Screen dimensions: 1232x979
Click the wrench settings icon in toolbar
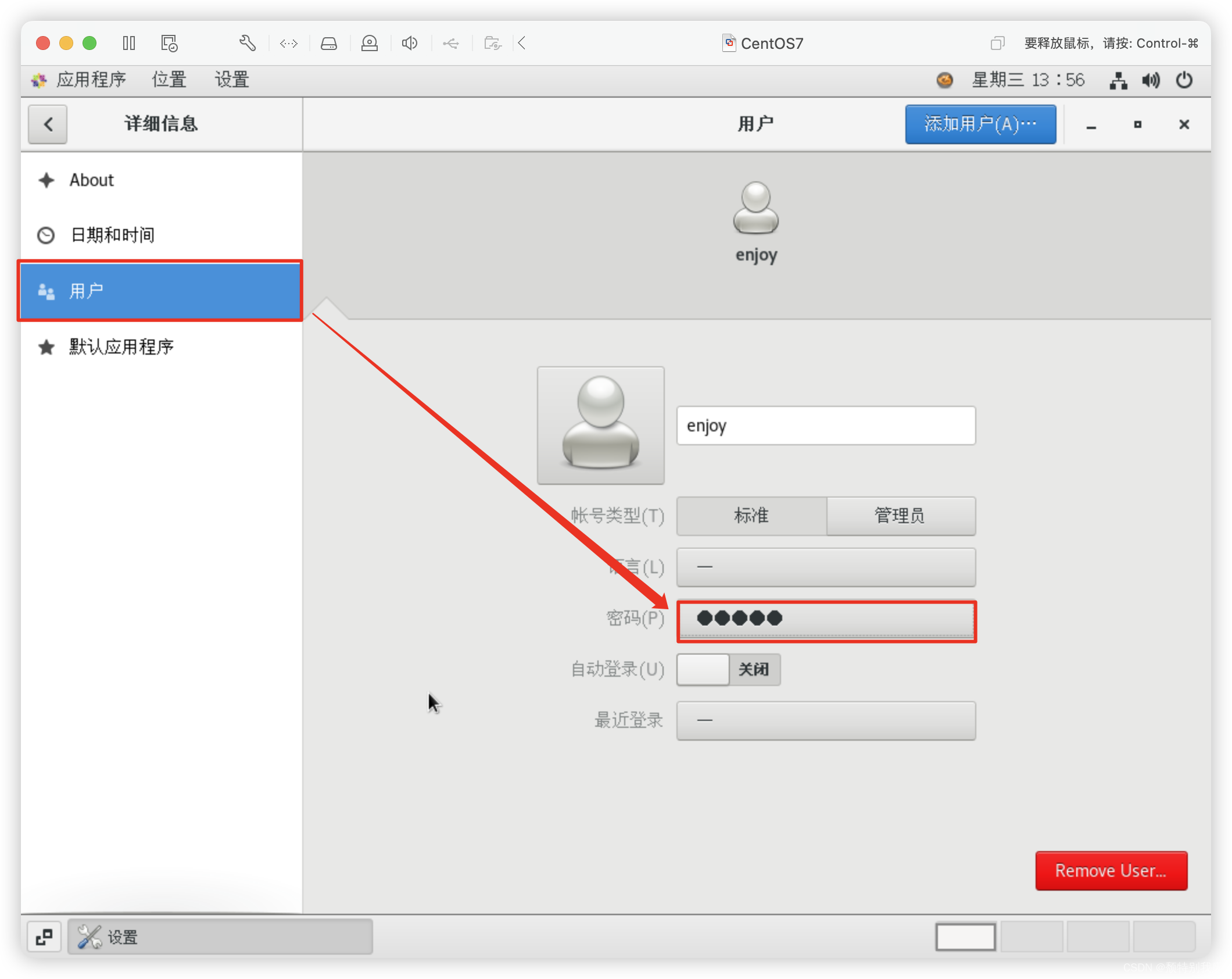coord(248,43)
